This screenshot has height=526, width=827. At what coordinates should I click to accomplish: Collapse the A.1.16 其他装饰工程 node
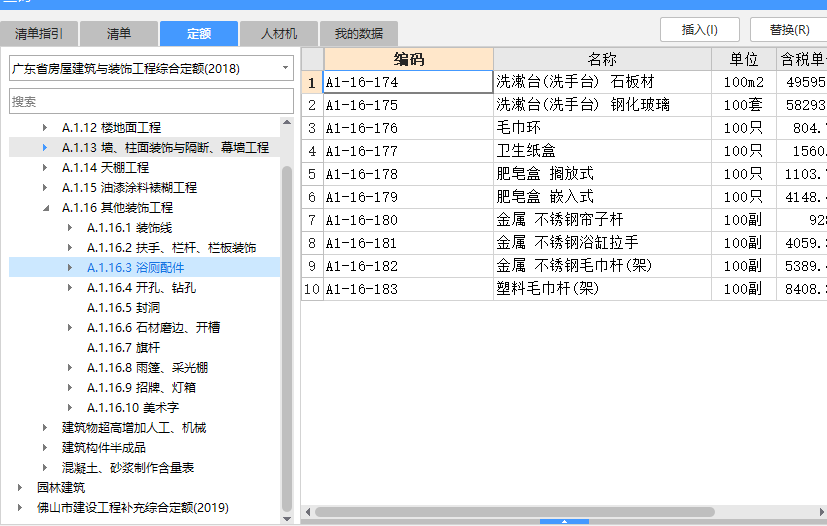46,208
